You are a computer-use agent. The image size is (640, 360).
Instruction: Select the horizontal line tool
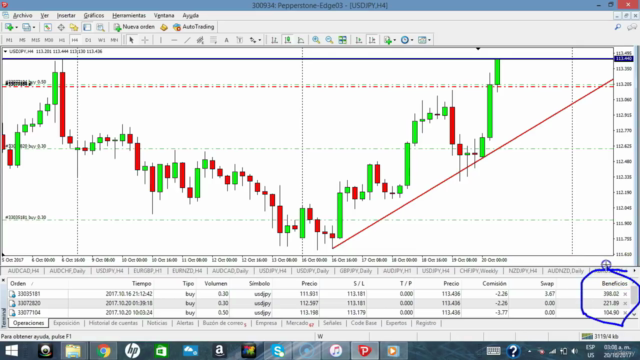point(174,40)
